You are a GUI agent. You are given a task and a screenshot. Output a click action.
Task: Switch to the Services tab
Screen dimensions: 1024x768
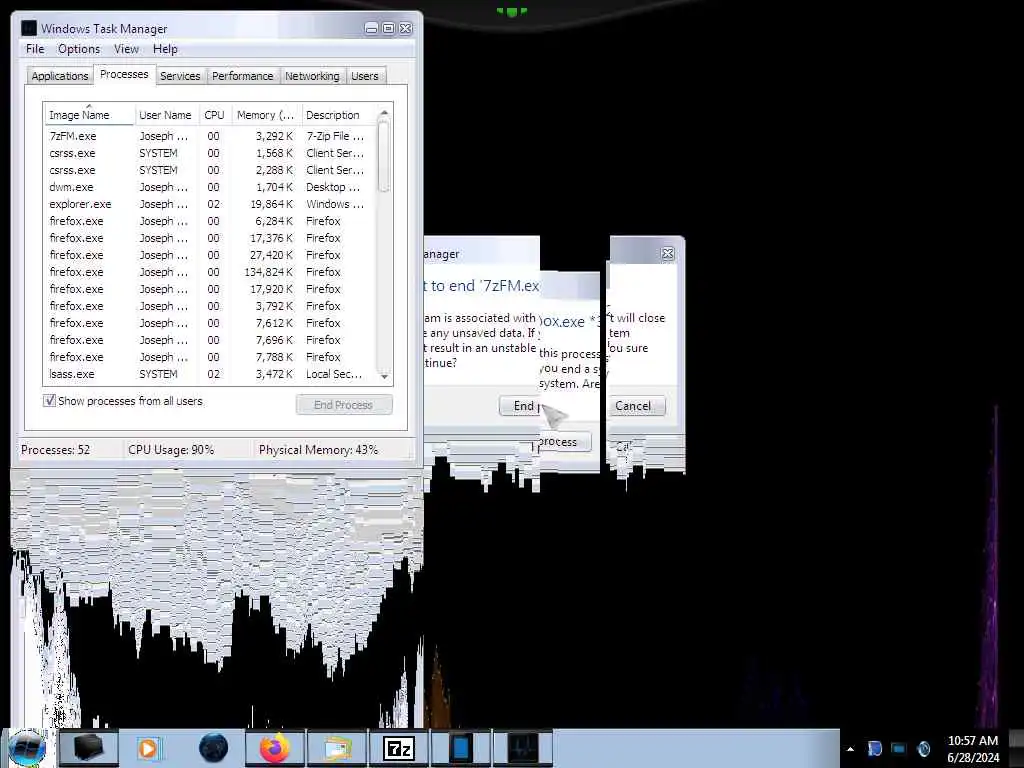coord(180,76)
